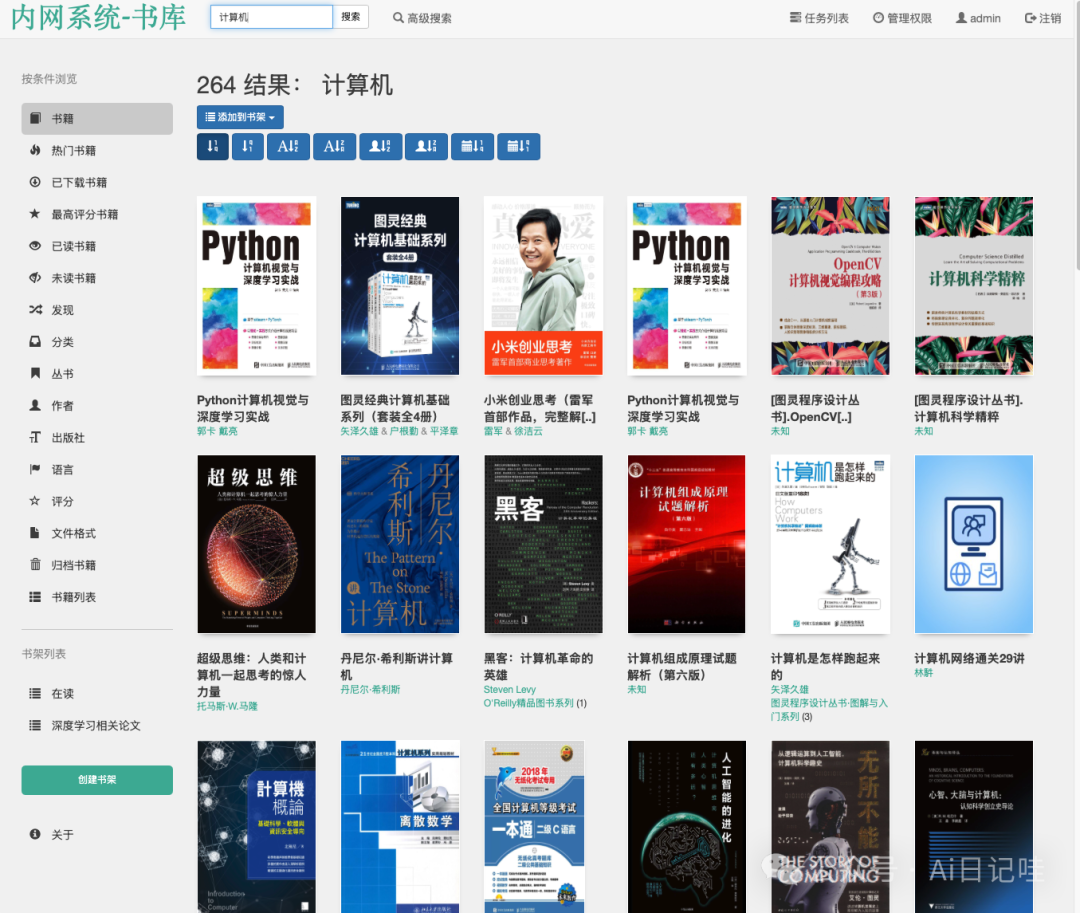Focus the search field containing 计算机
The width and height of the screenshot is (1080, 913).
271,17
